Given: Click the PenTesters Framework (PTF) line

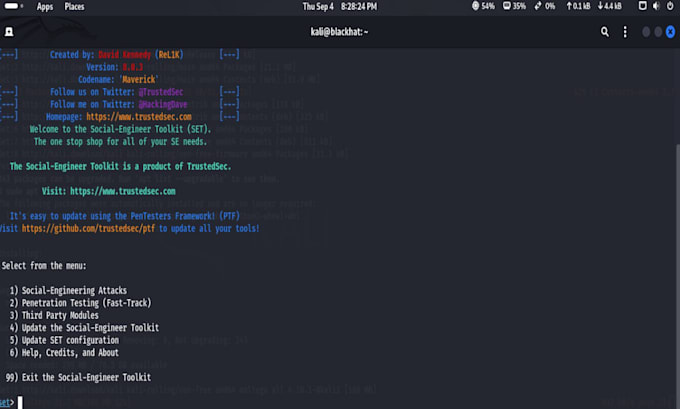Looking at the screenshot, I should coord(124,216).
